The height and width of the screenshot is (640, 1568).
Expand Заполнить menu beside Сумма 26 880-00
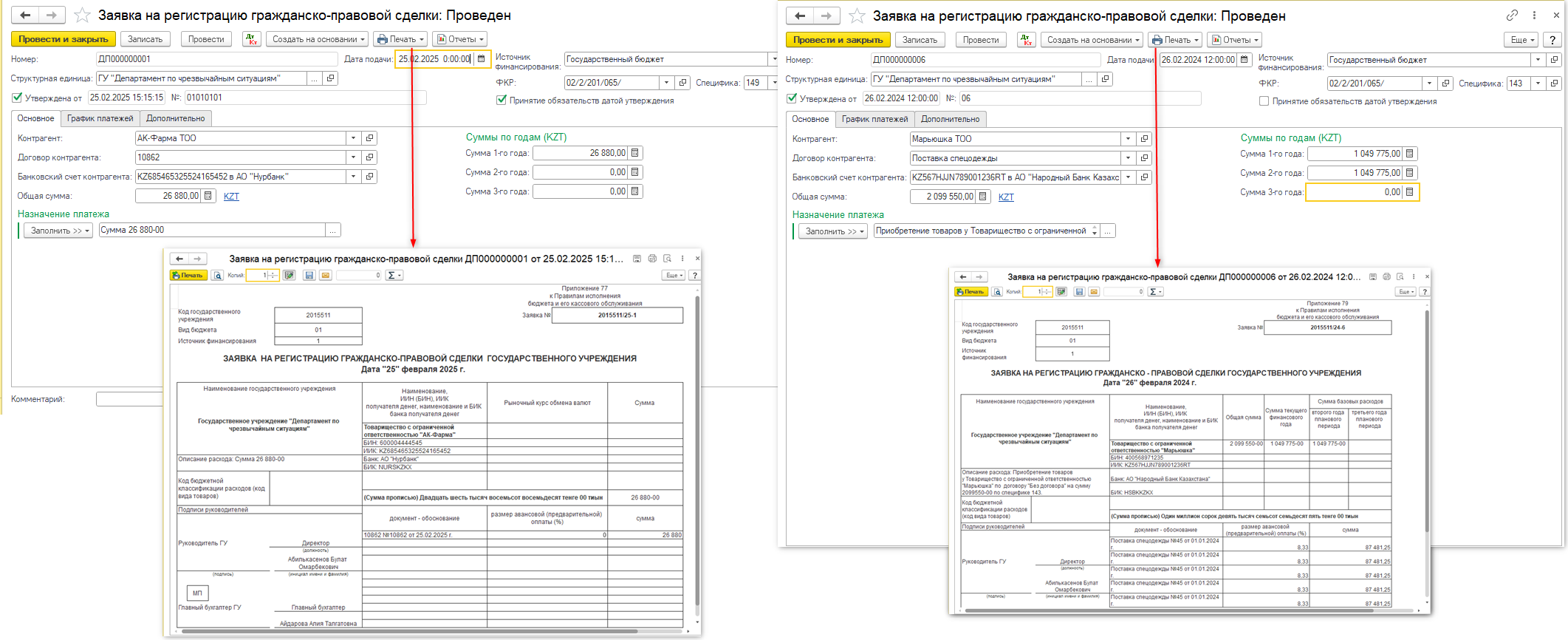pyautogui.click(x=57, y=231)
